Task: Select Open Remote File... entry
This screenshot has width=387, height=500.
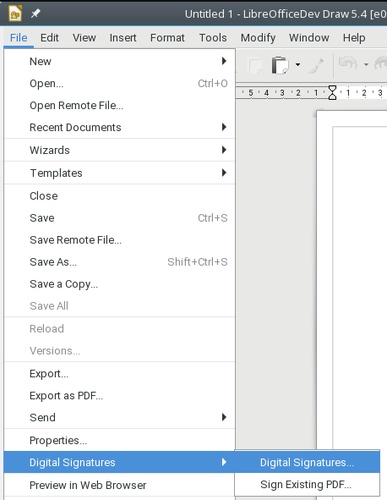Action: point(120,105)
